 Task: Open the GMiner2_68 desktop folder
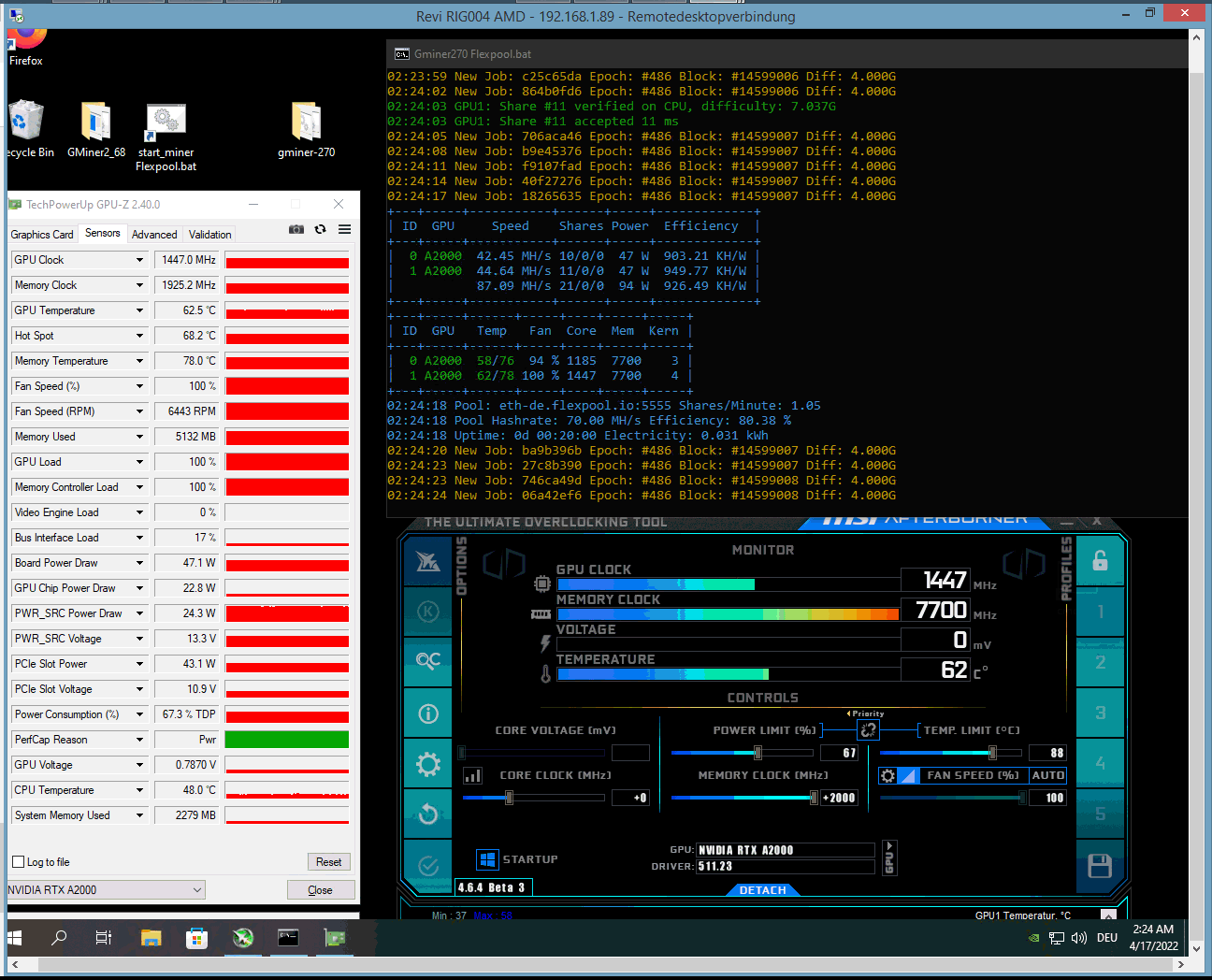coord(96,130)
